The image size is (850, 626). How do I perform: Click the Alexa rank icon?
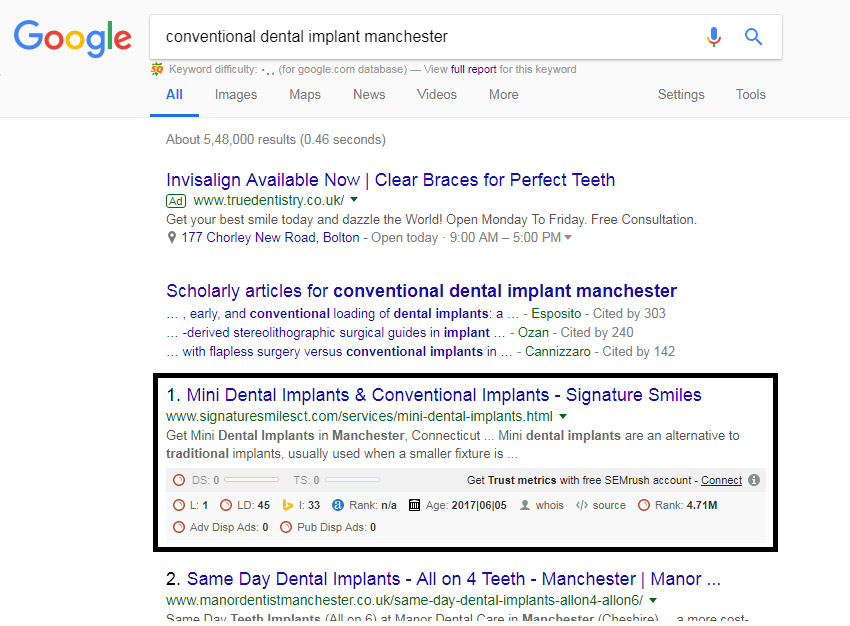pyautogui.click(x=338, y=505)
